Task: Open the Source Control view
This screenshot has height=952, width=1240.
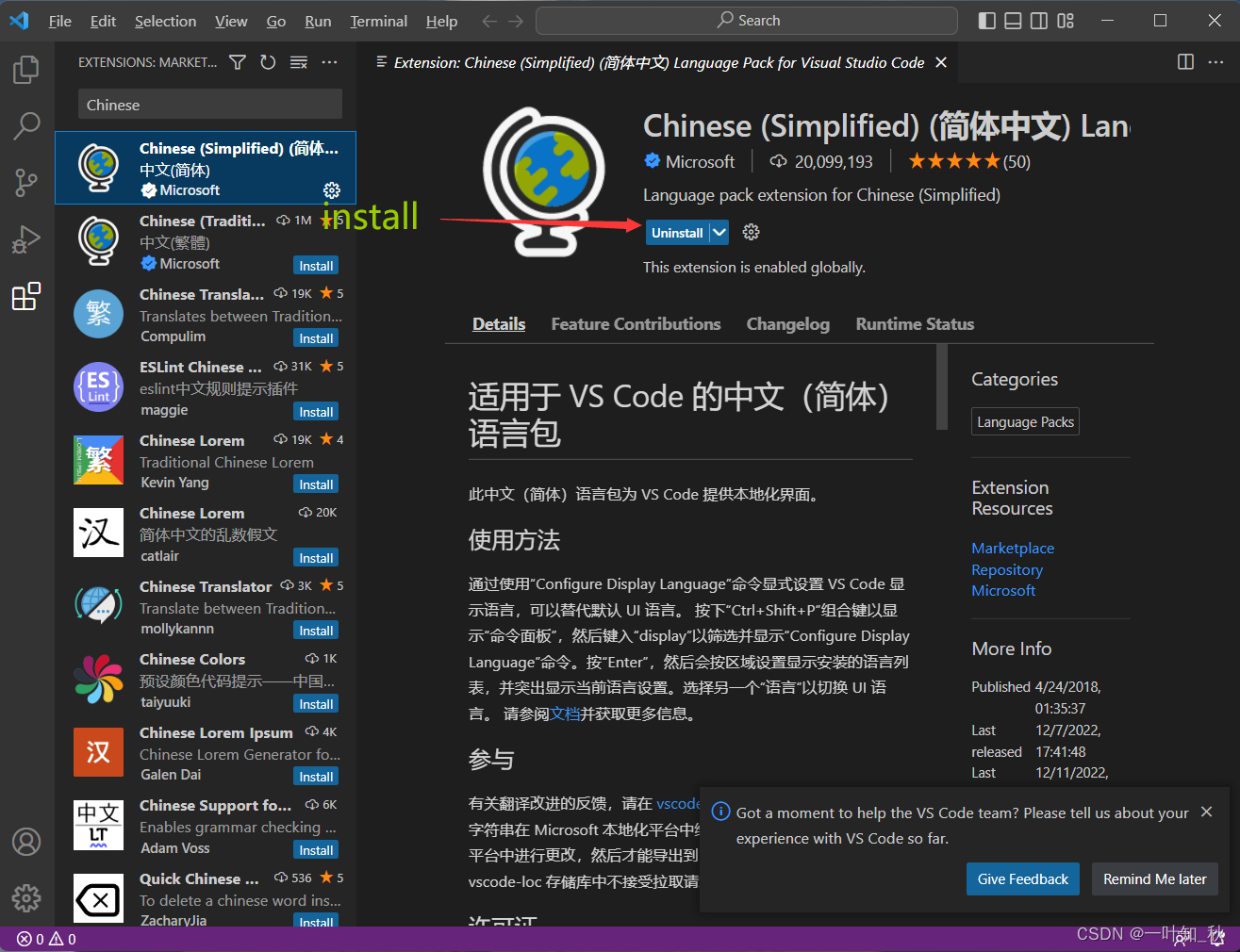Action: (26, 183)
